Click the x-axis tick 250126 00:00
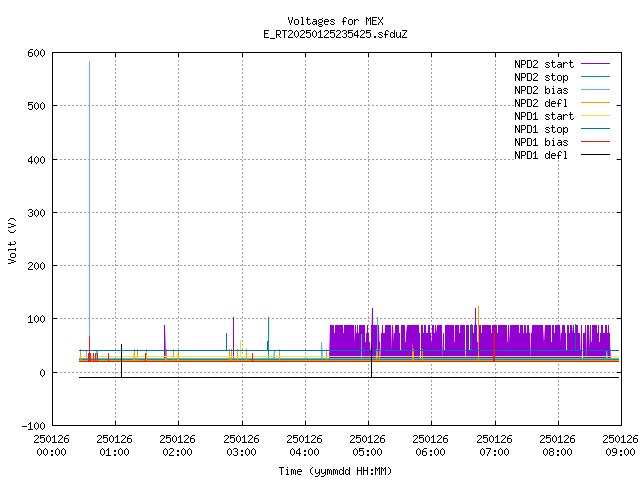Viewport: 640px width, 480px height. pos(51,446)
